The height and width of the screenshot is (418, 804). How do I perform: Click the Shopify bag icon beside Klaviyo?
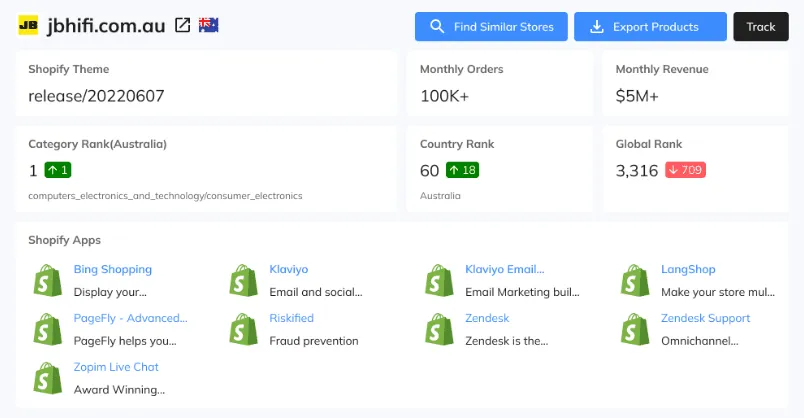pyautogui.click(x=244, y=281)
